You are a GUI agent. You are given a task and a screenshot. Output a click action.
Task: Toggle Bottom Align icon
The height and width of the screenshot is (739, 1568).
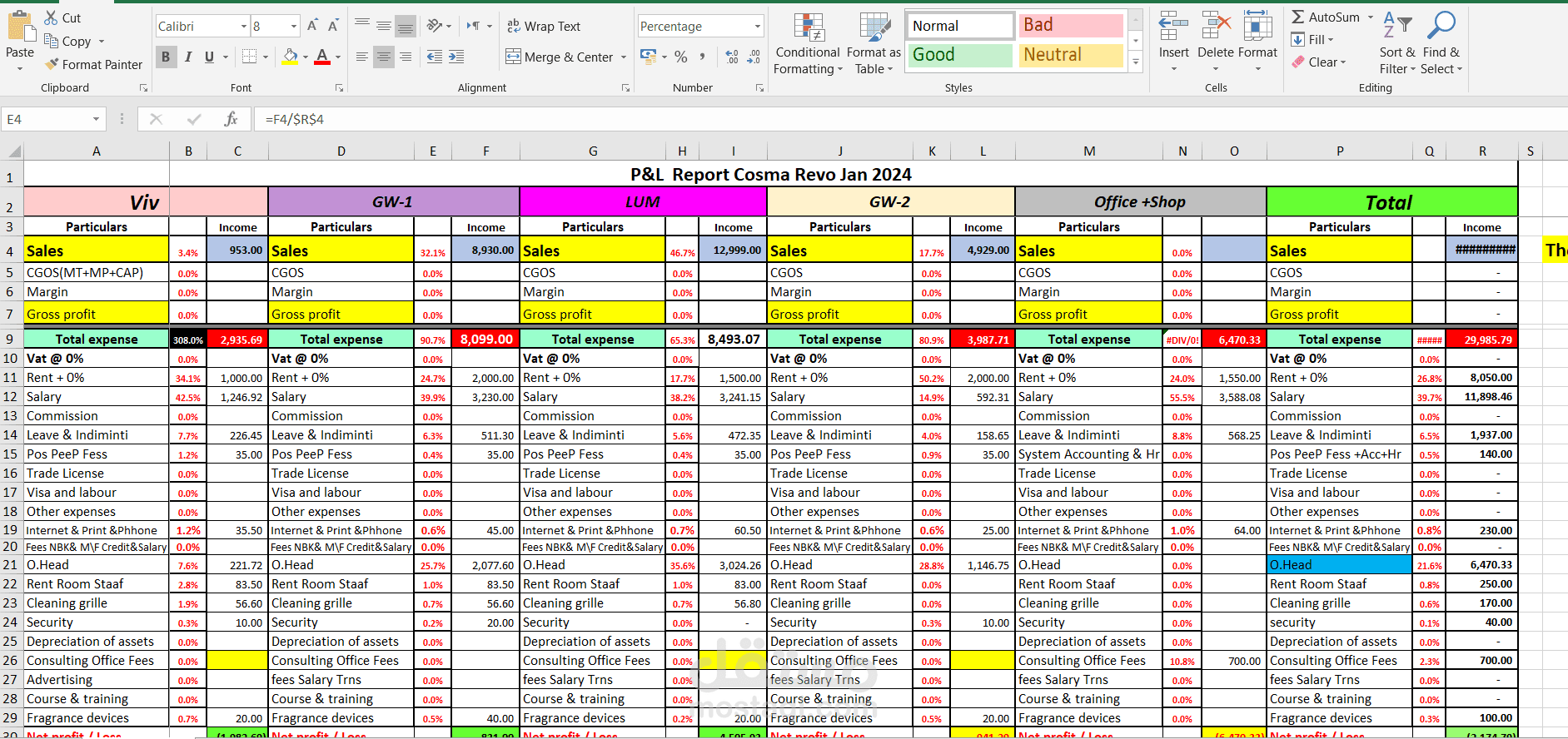406,26
